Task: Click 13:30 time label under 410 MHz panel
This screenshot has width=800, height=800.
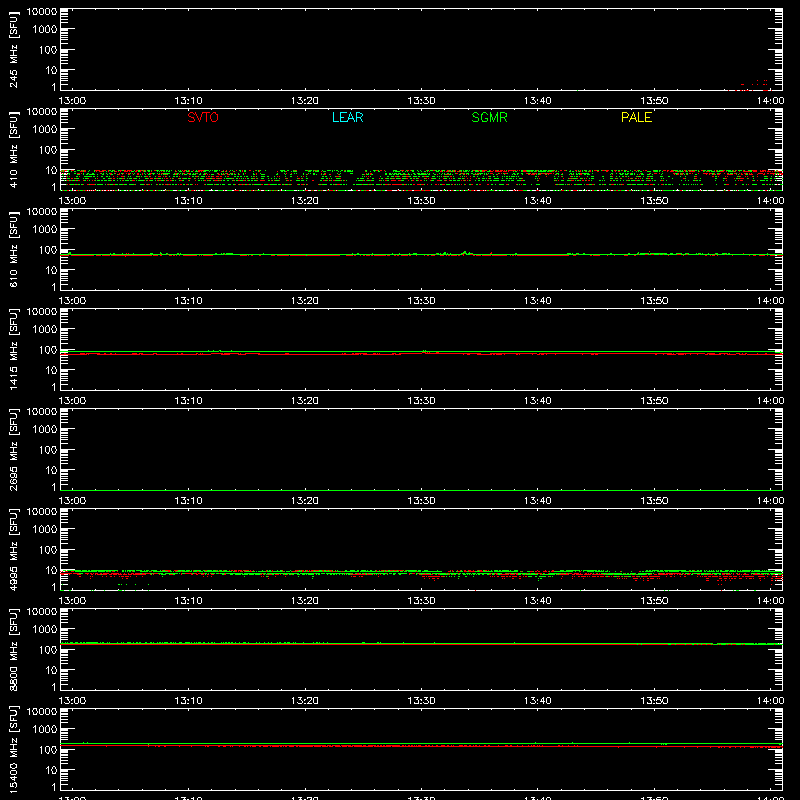Action: point(421,201)
